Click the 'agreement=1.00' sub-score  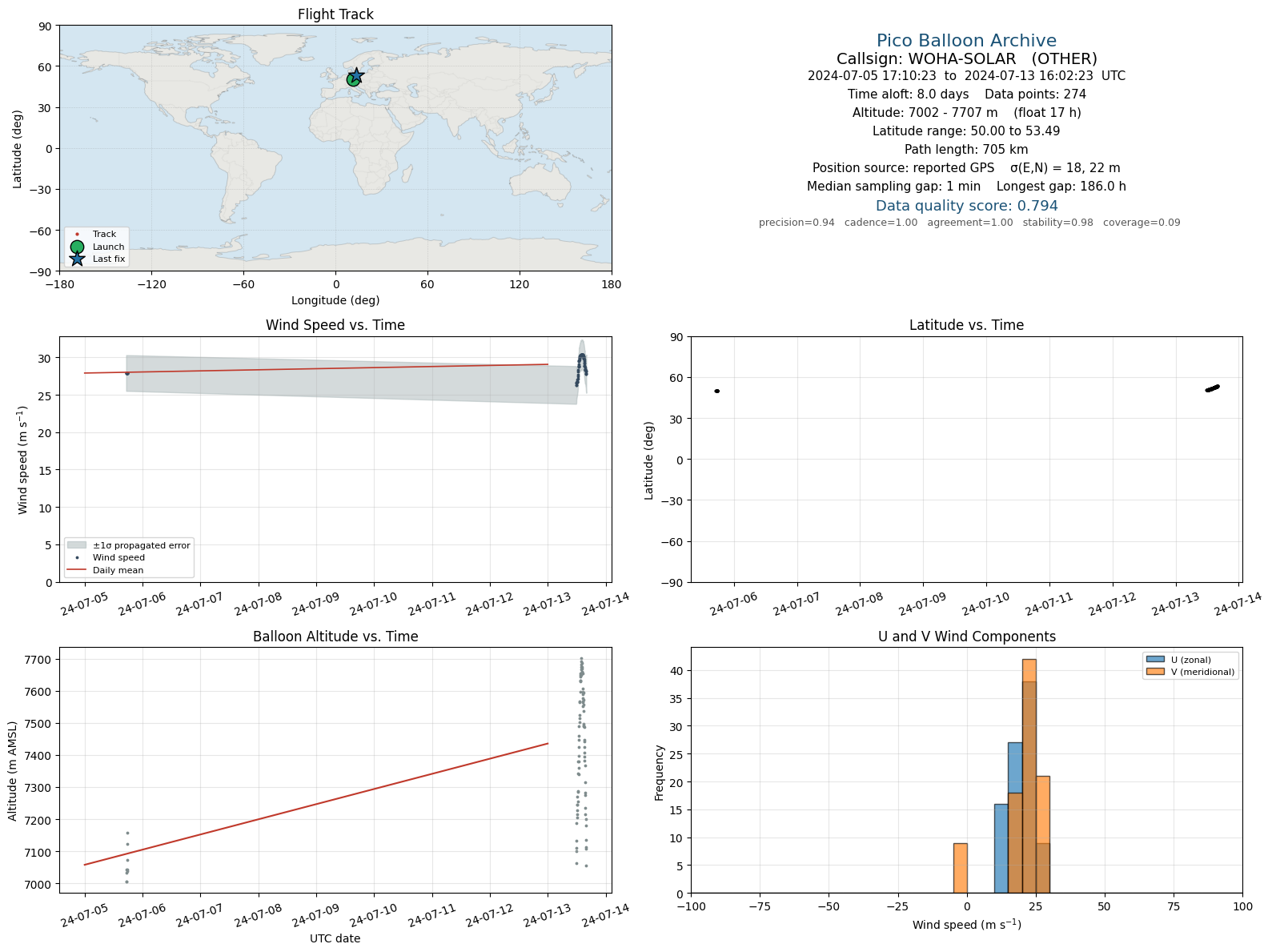969,223
